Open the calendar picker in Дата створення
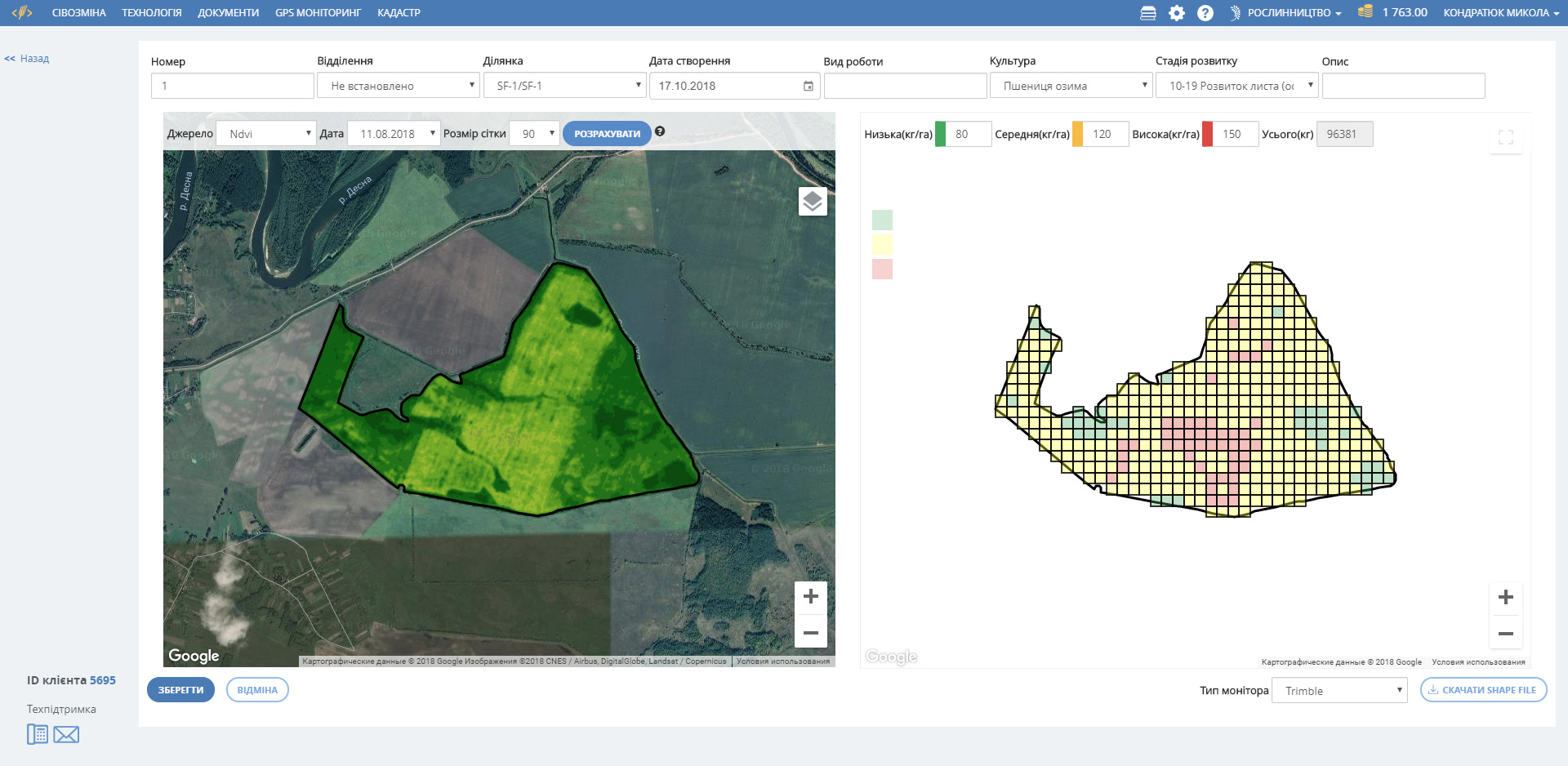The image size is (1568, 766). click(x=808, y=86)
